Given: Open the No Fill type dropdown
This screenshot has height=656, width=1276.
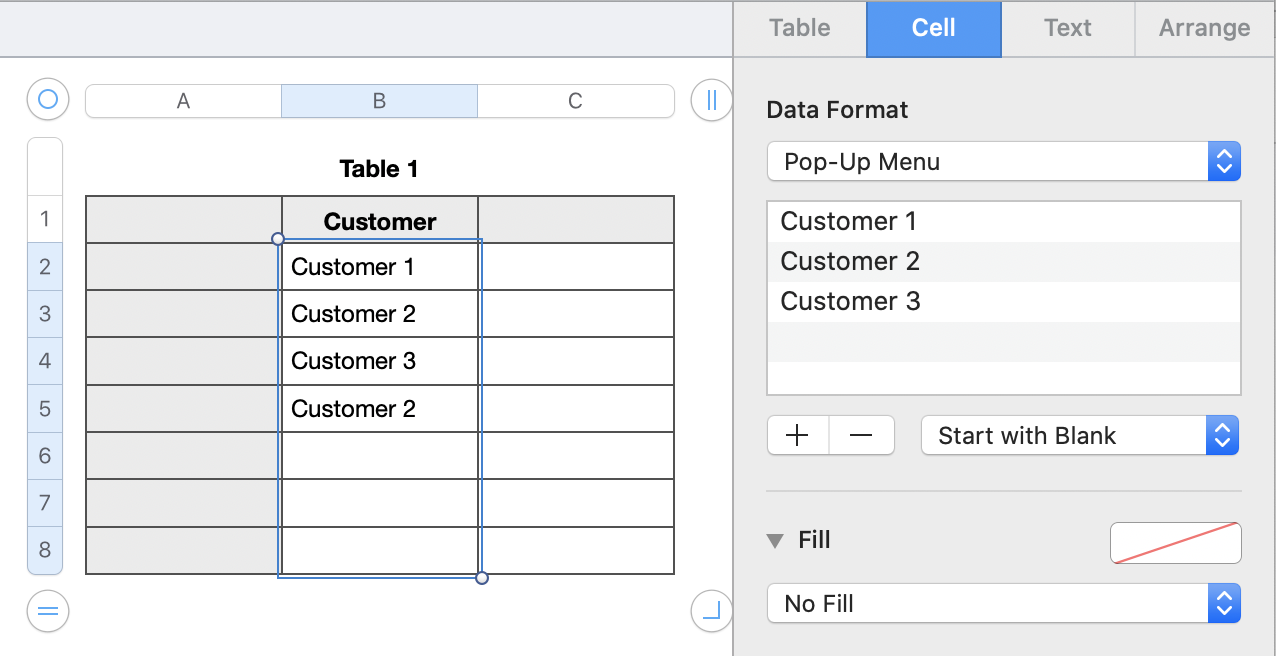Looking at the screenshot, I should click(x=1003, y=604).
